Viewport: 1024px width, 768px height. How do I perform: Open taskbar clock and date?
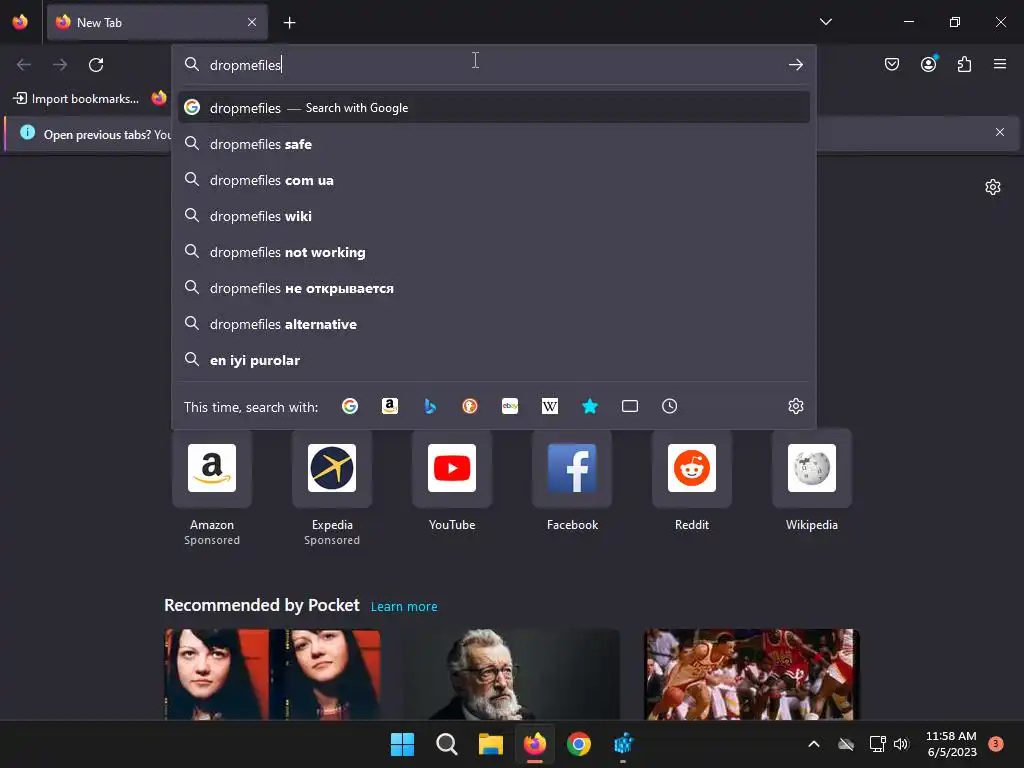[952, 744]
